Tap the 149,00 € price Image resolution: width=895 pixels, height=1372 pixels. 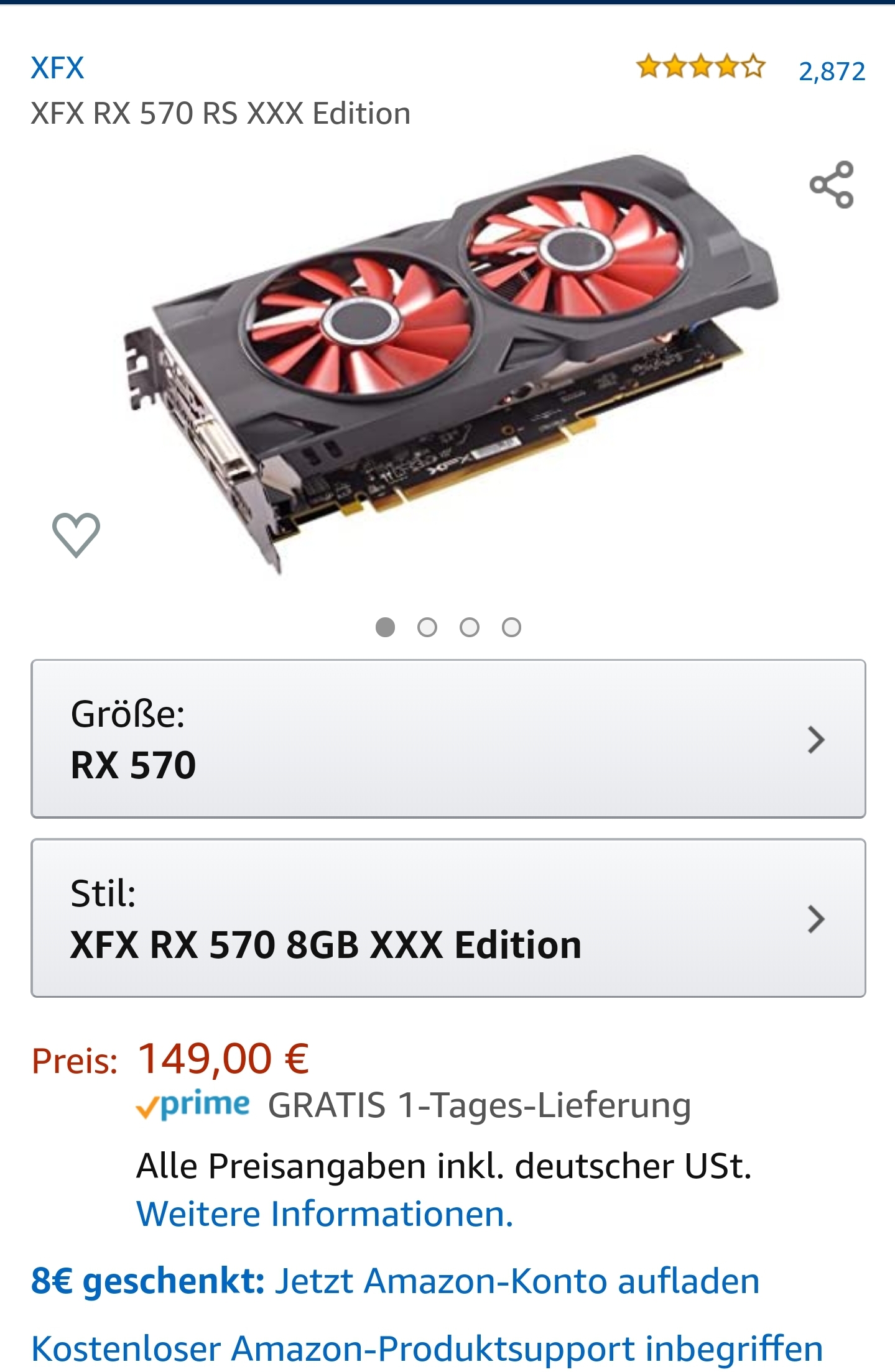point(223,1059)
